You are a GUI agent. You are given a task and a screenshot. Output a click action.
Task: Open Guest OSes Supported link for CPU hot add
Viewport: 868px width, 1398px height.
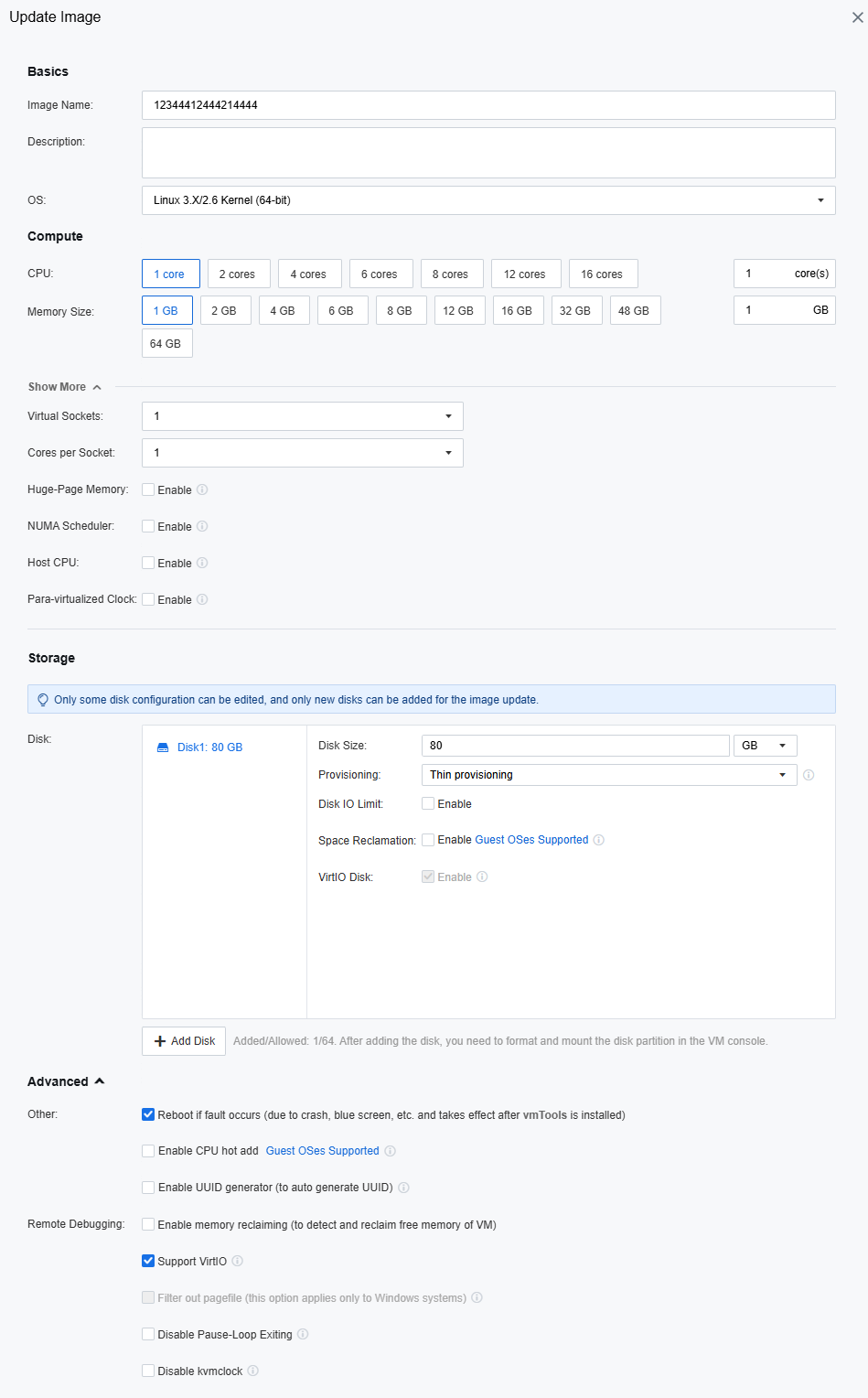click(x=322, y=1151)
